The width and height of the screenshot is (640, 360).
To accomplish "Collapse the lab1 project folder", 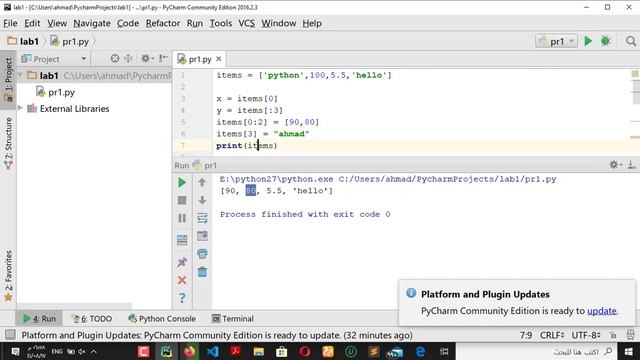I will [20, 76].
